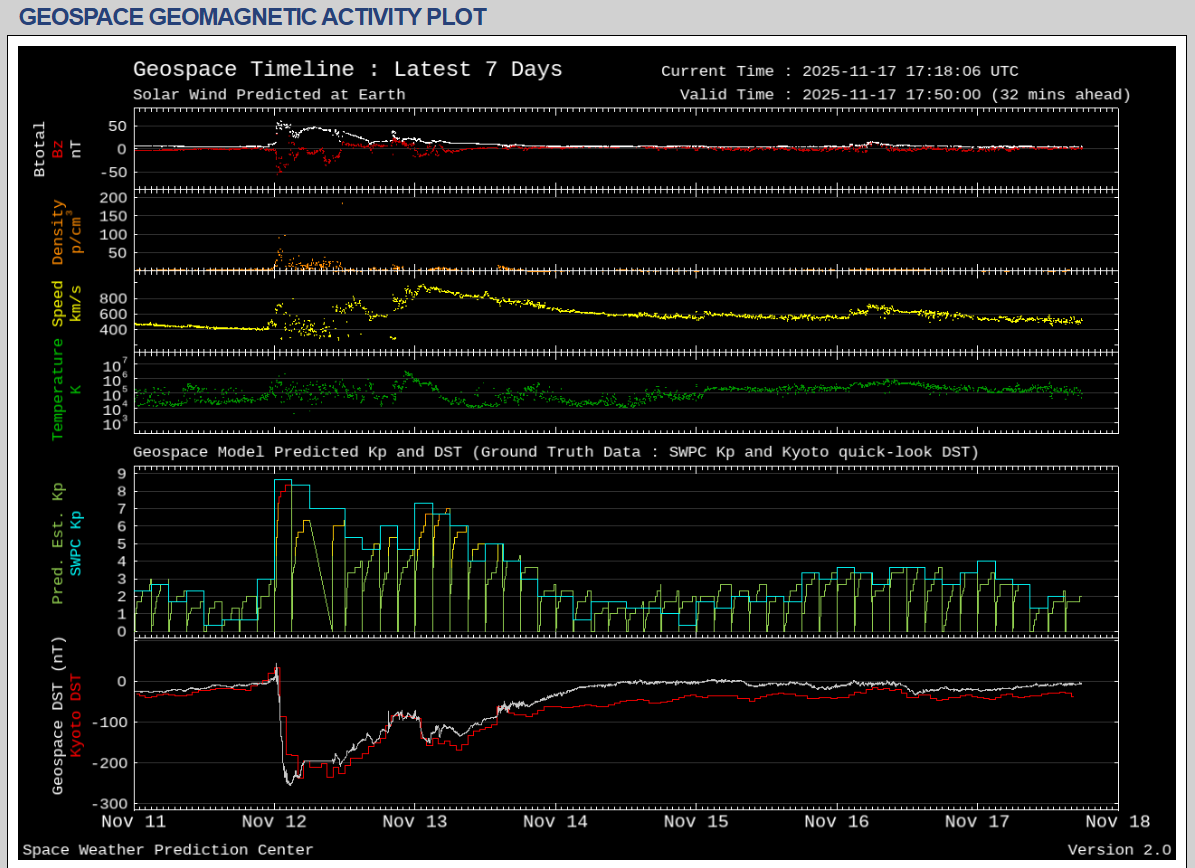This screenshot has width=1195, height=868.
Task: Click the Nov 15 date on time axis
Action: click(x=695, y=822)
